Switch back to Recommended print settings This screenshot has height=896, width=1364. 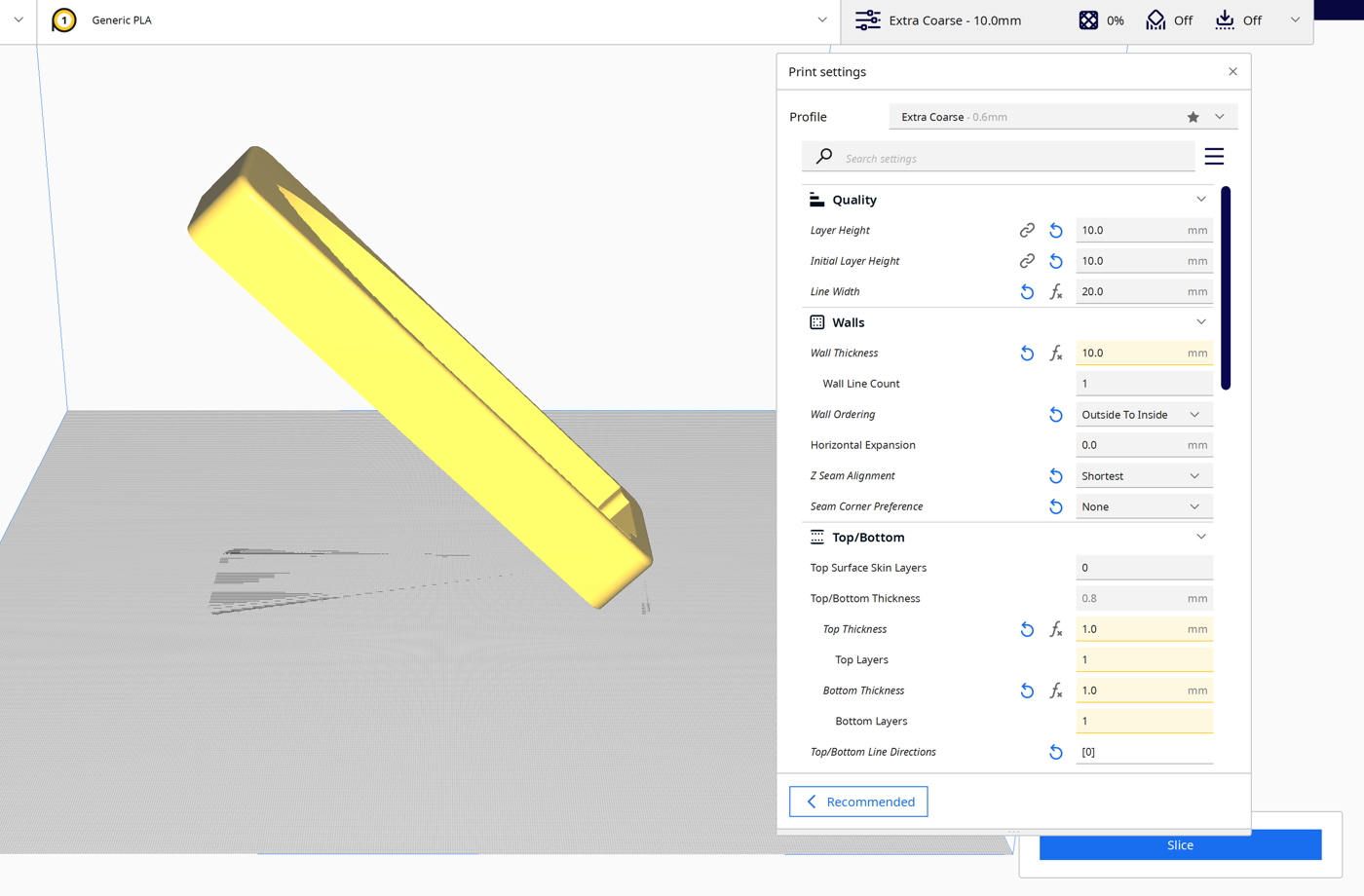pos(858,801)
